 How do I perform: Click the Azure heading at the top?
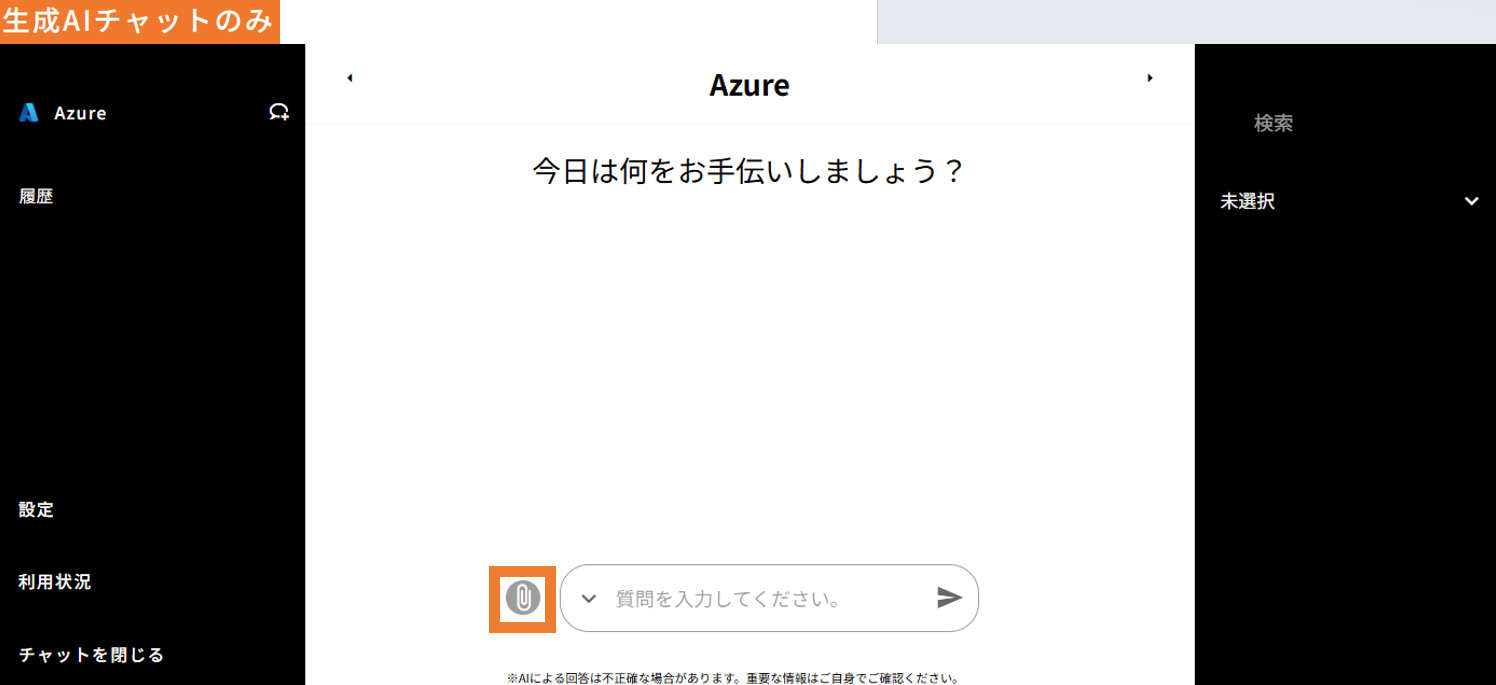point(749,85)
